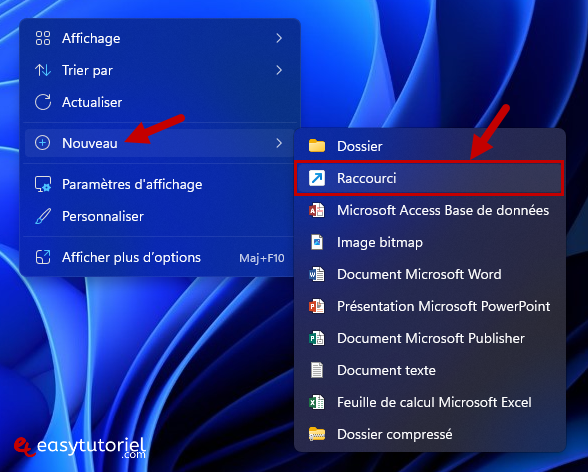Expand the Affichage submenu chevron
The height and width of the screenshot is (472, 588).
(x=279, y=38)
